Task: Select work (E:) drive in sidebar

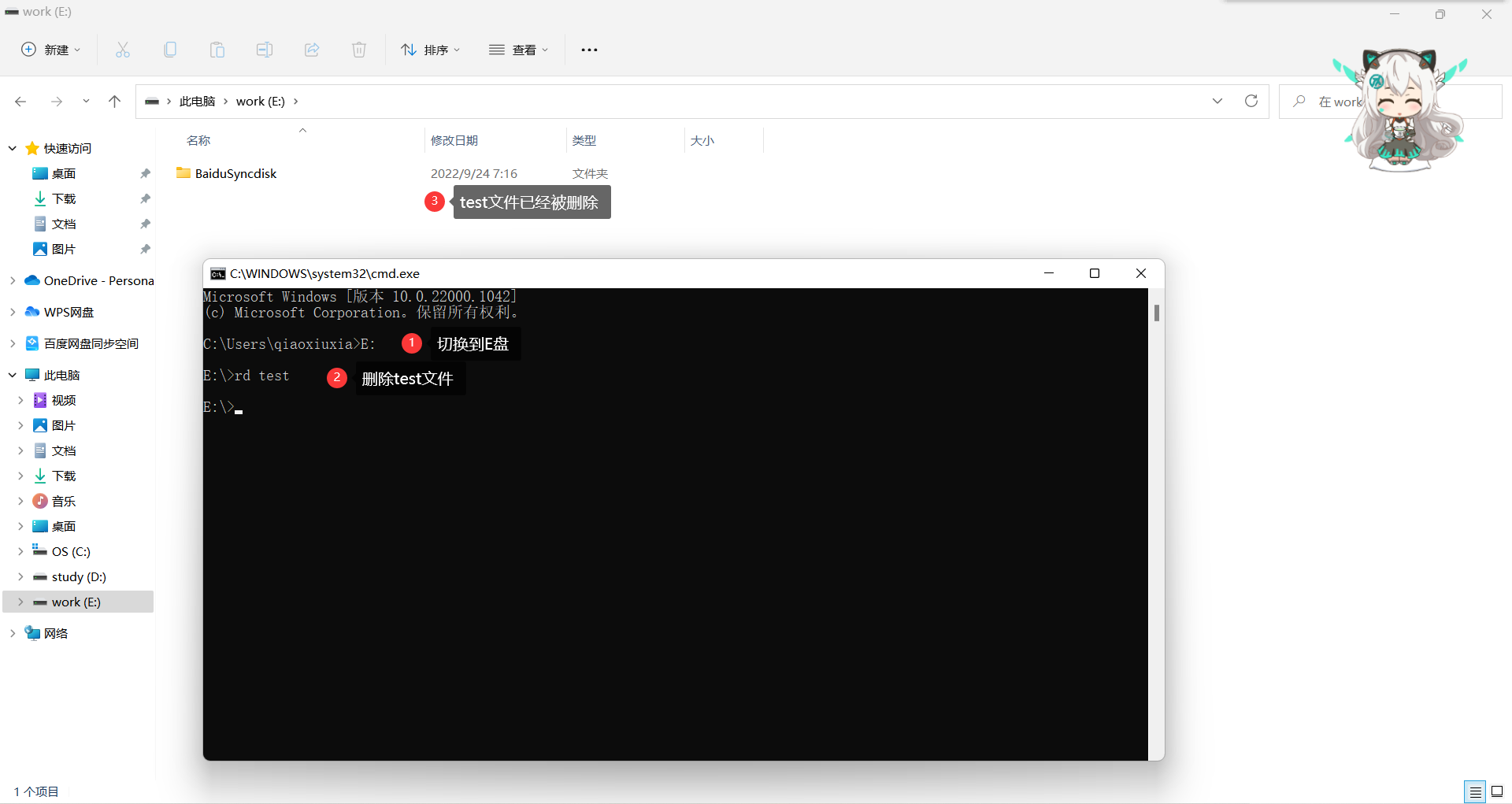Action: point(76,602)
